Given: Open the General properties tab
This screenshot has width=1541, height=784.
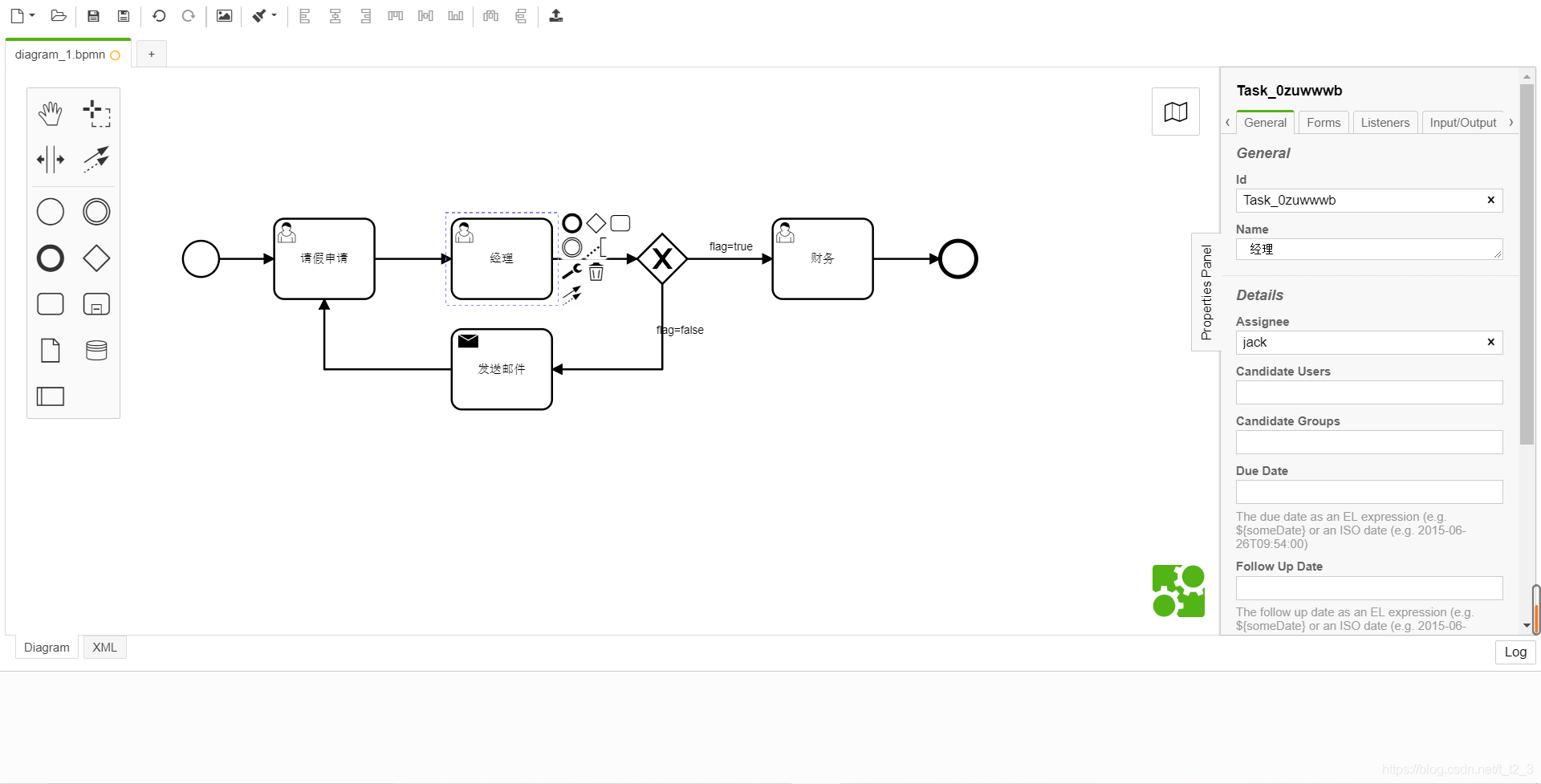Looking at the screenshot, I should point(1265,123).
